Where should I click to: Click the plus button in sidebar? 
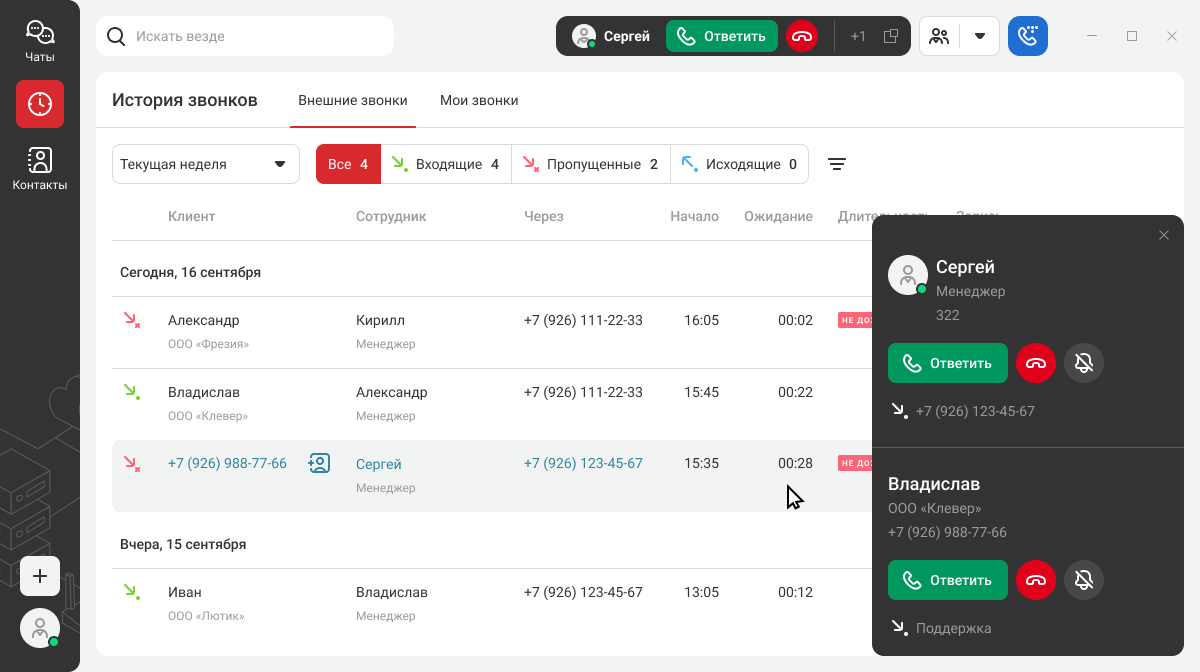click(40, 576)
